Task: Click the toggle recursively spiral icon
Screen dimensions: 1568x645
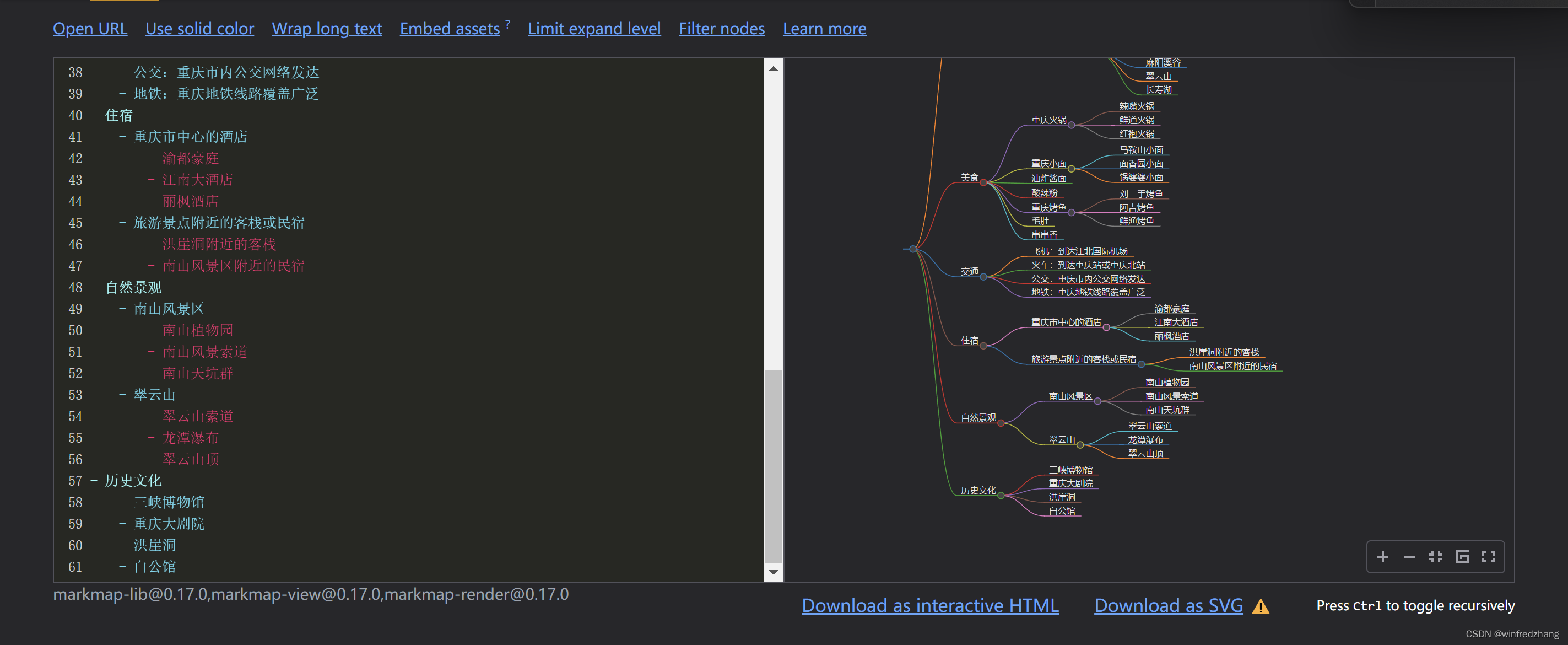Action: click(1462, 557)
